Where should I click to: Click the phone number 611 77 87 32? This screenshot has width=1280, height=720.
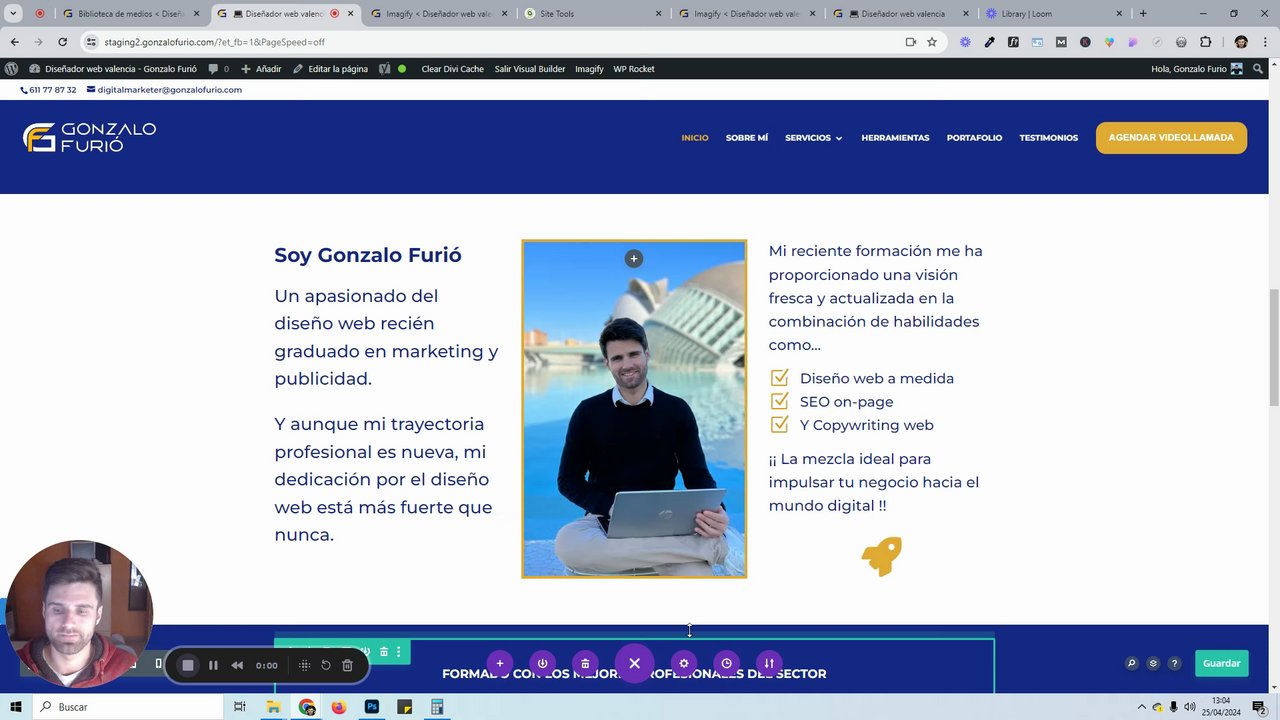point(49,90)
